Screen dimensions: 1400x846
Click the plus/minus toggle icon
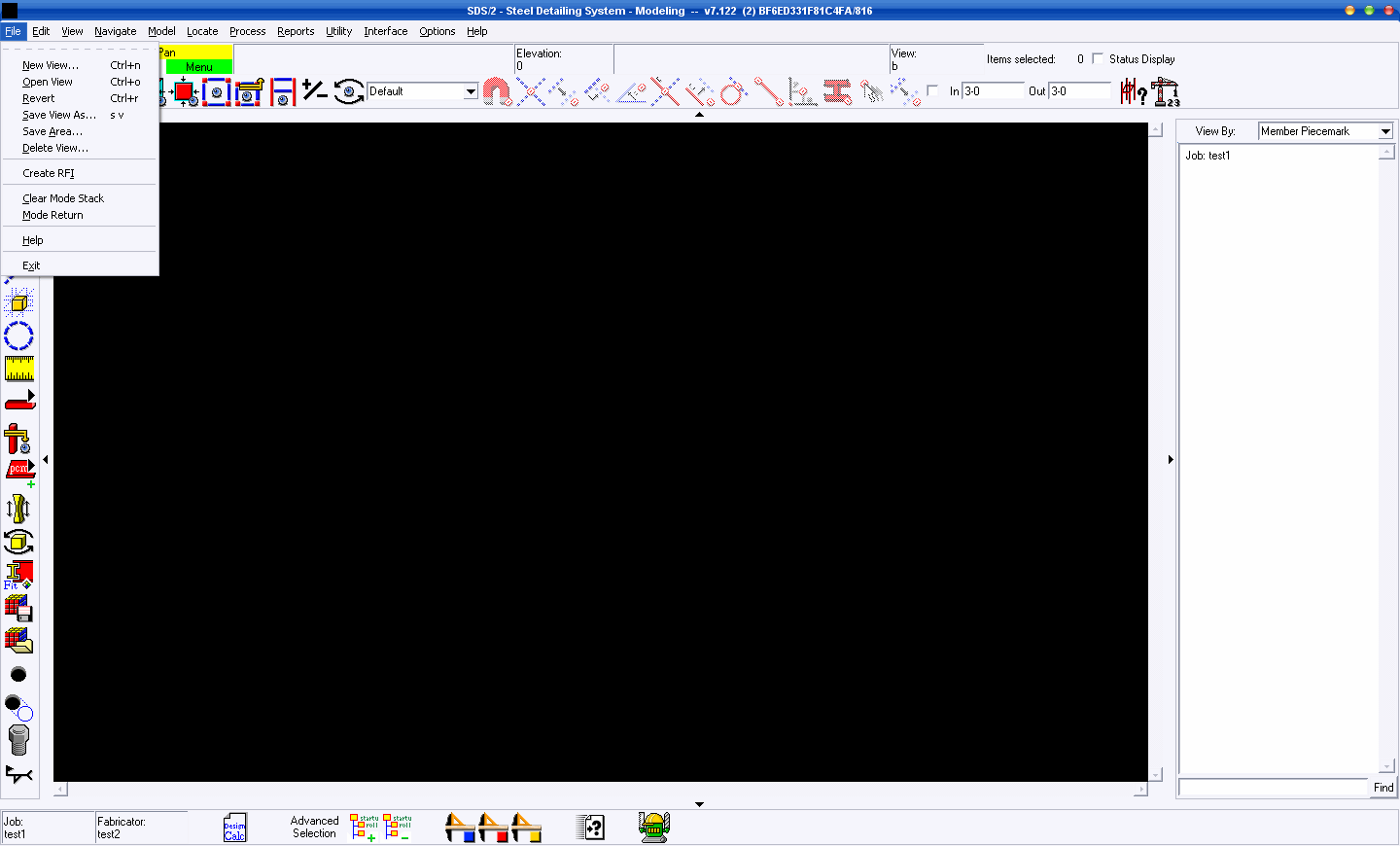coord(314,90)
